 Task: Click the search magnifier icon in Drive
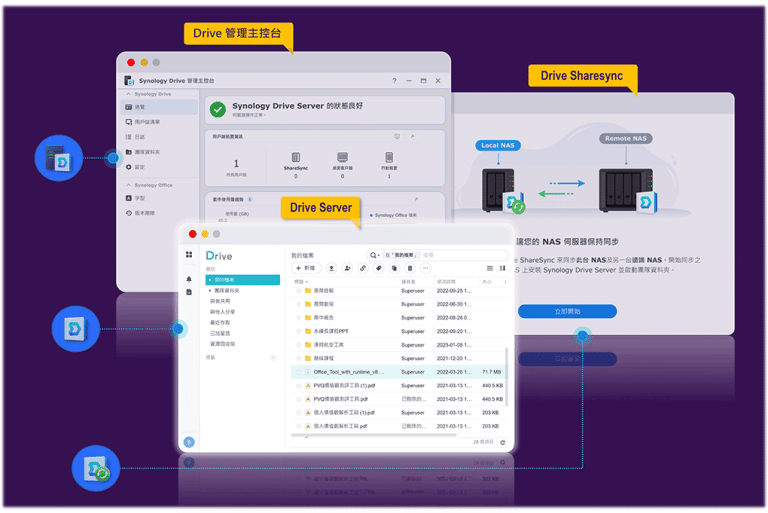pyautogui.click(x=373, y=255)
